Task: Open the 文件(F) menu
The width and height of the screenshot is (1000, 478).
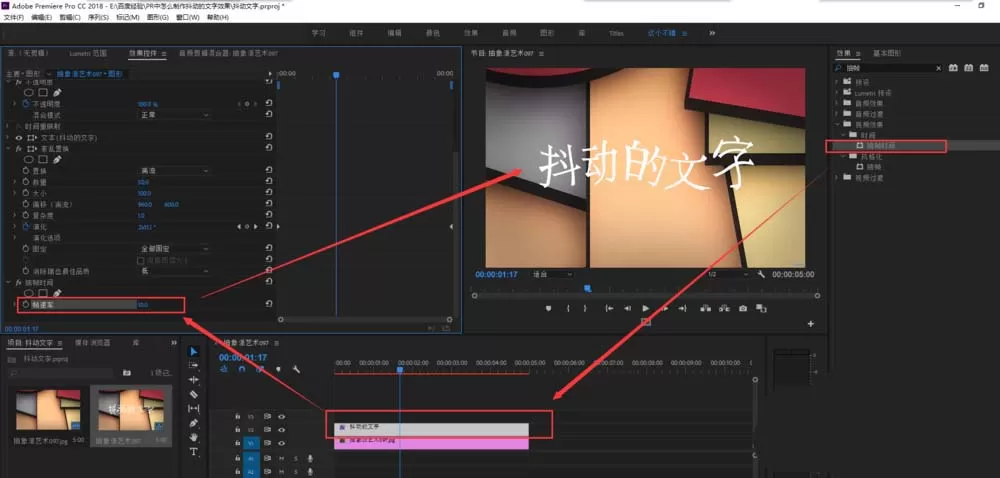Action: pyautogui.click(x=13, y=17)
